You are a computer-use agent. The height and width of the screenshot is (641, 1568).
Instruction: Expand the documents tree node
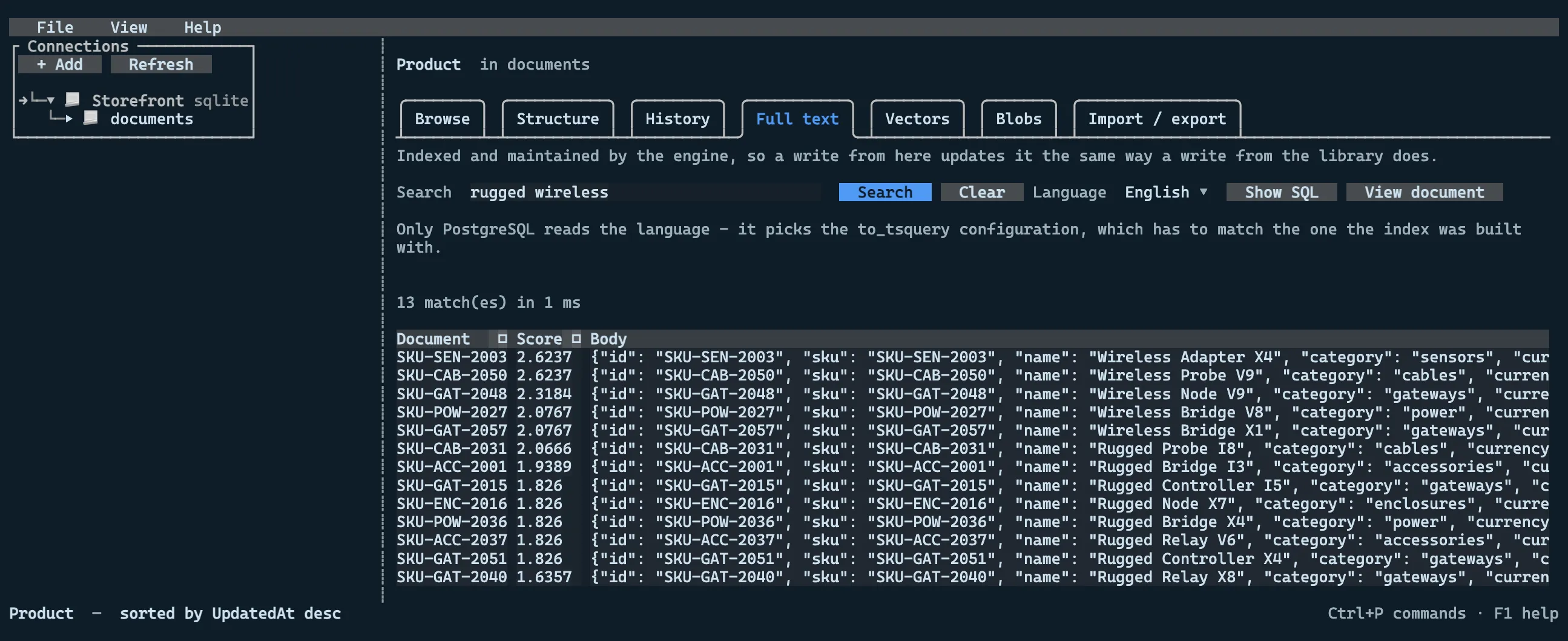[69, 118]
